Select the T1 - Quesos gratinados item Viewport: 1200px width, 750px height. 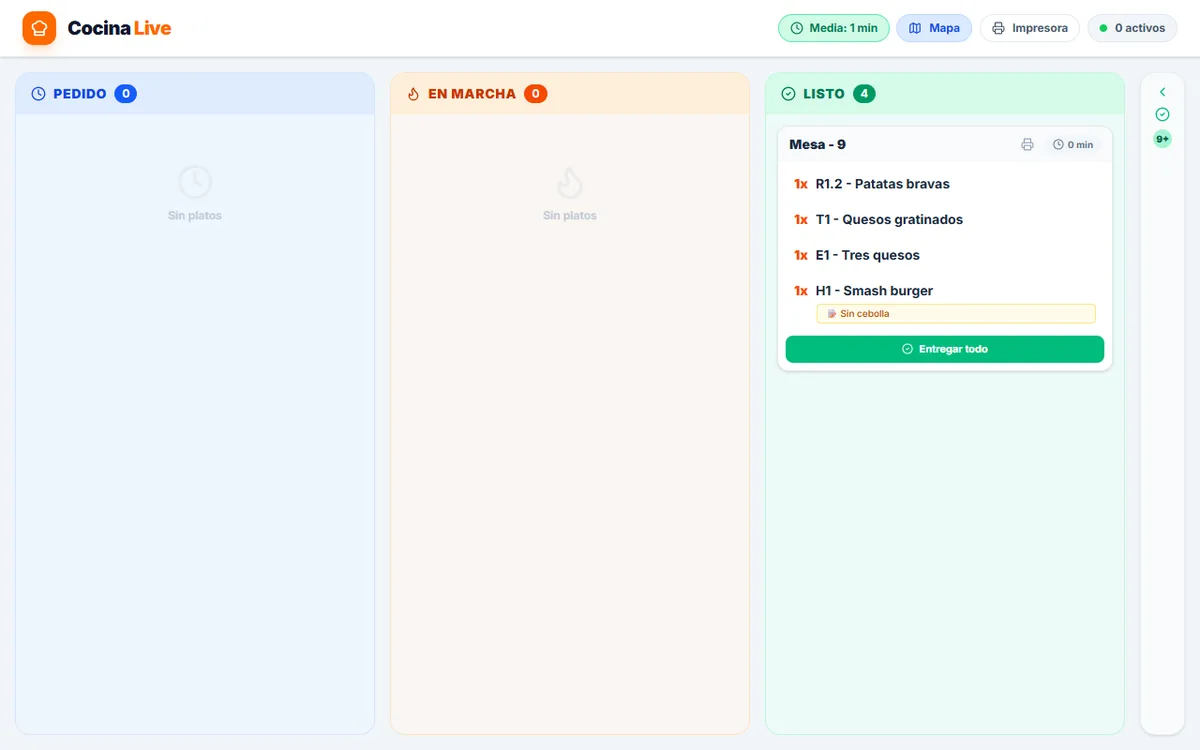945,220
